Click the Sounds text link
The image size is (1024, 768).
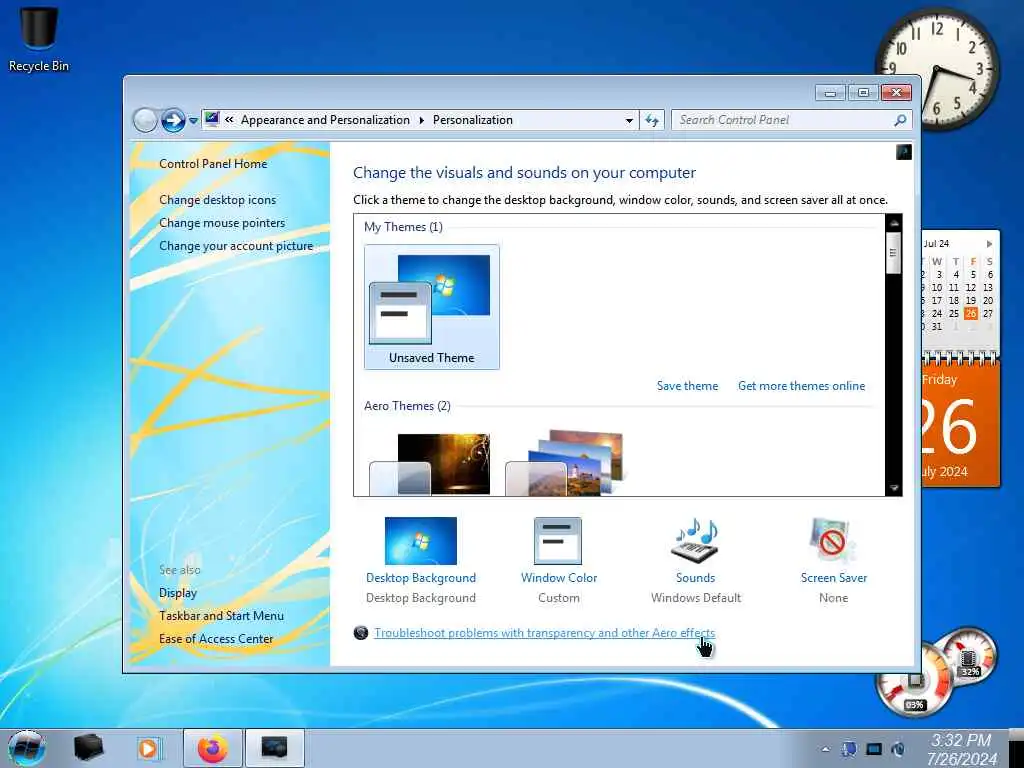(696, 578)
